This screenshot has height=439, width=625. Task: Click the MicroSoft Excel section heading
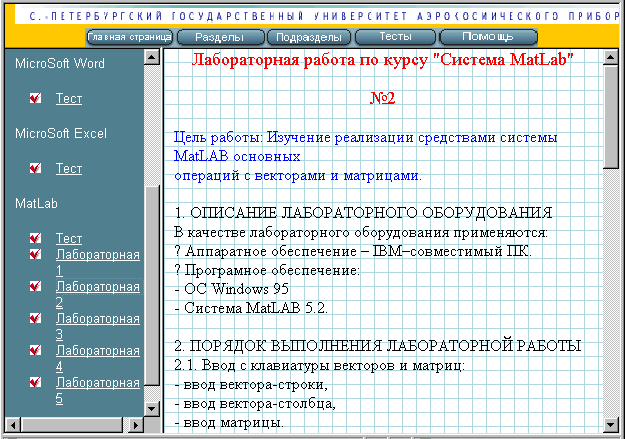coord(61,133)
